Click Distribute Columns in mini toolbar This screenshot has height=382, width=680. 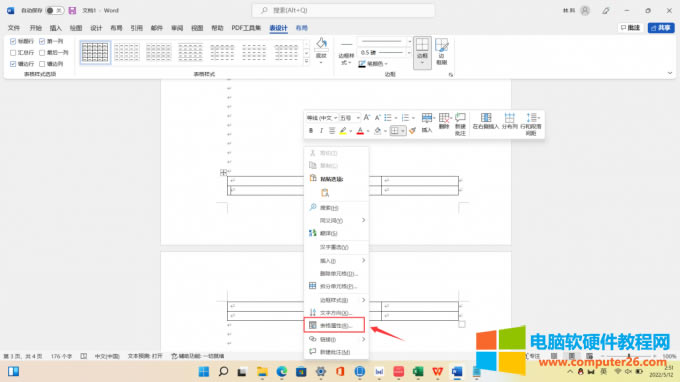tap(510, 121)
